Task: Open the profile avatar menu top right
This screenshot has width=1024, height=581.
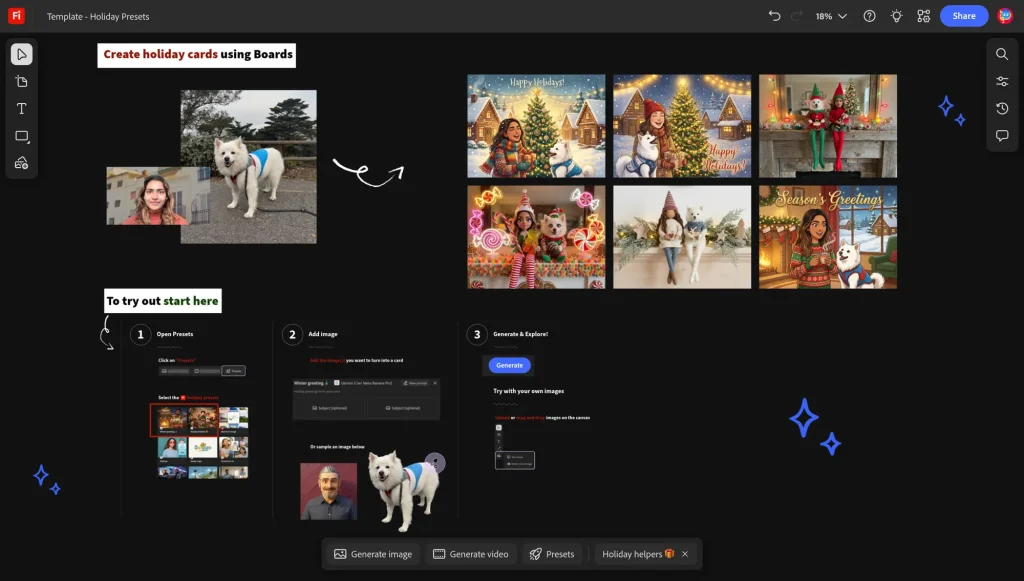Action: click(x=1006, y=16)
